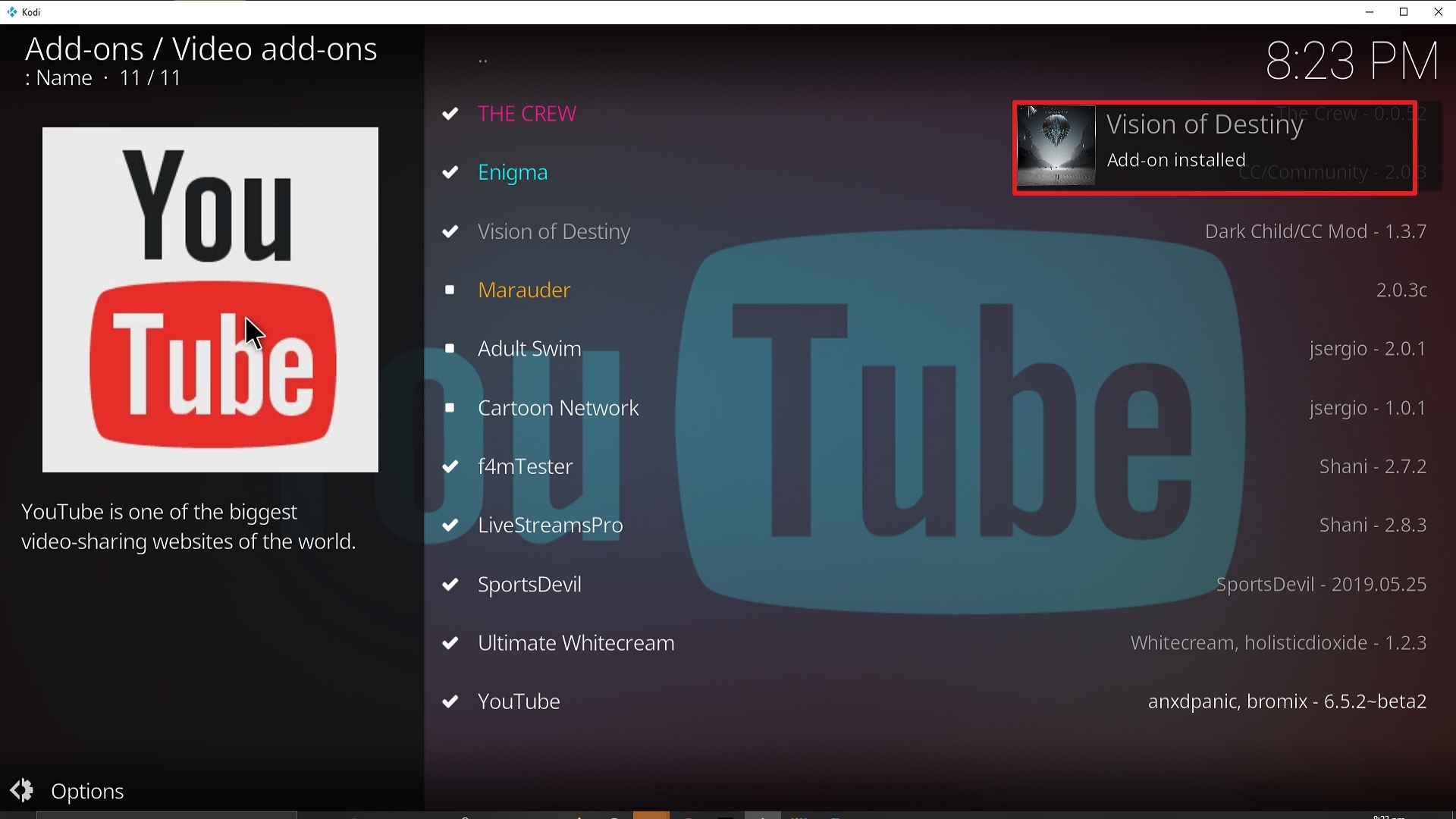
Task: Select Cartoon Network add-on
Action: [559, 409]
